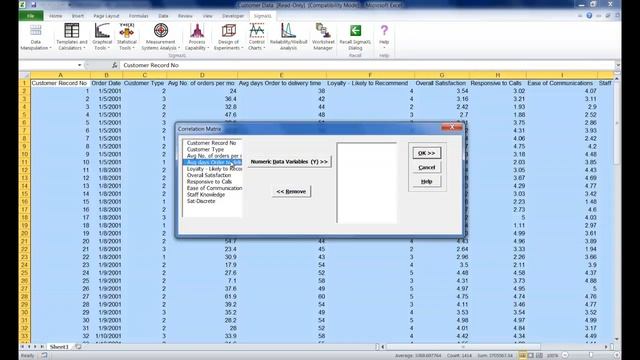
Task: Switch to the Home tab
Action: pos(56,16)
